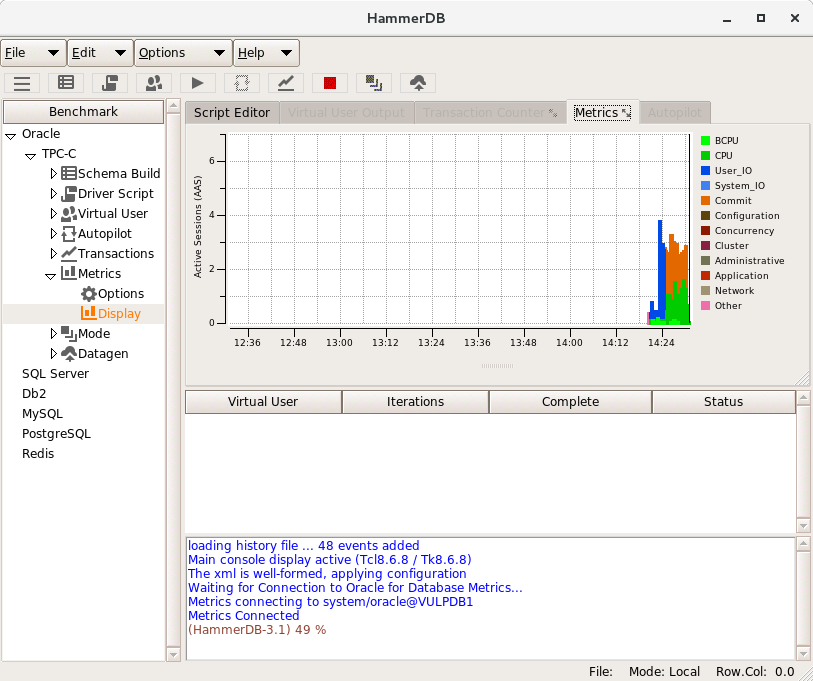The height and width of the screenshot is (681, 813).
Task: Click the Driver Script load toolbar icon
Action: pos(110,83)
